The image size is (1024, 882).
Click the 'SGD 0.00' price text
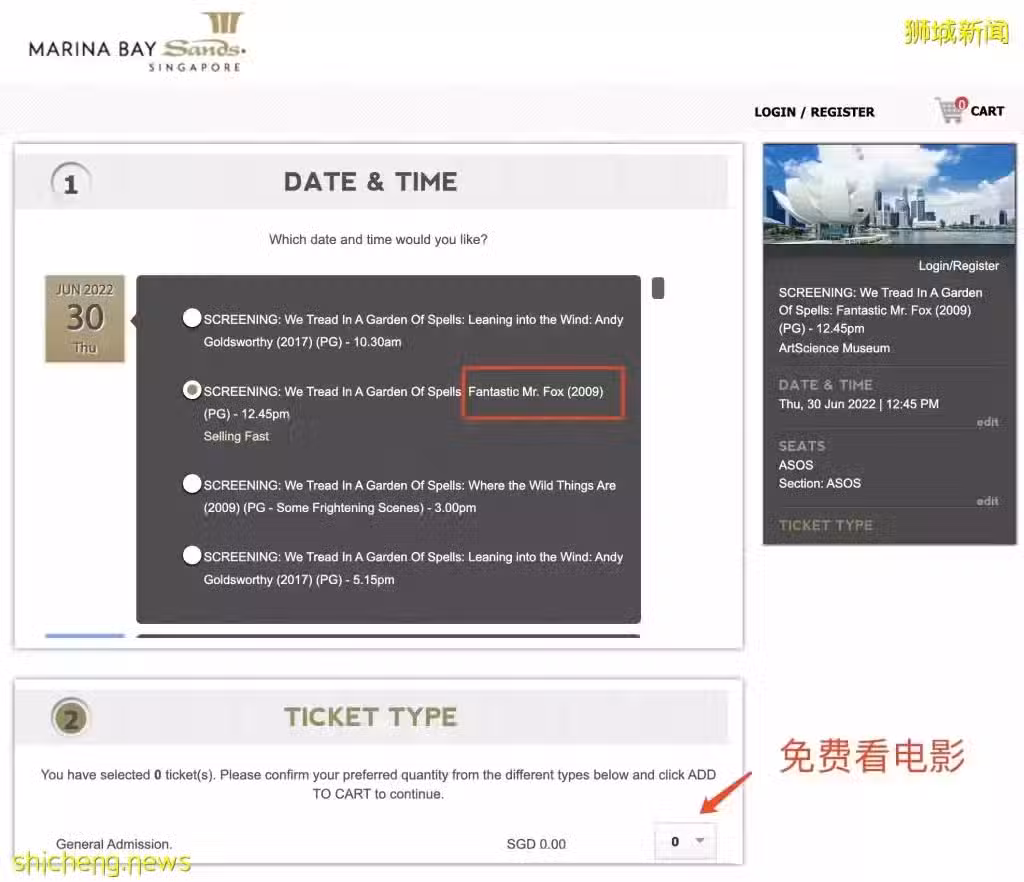536,844
